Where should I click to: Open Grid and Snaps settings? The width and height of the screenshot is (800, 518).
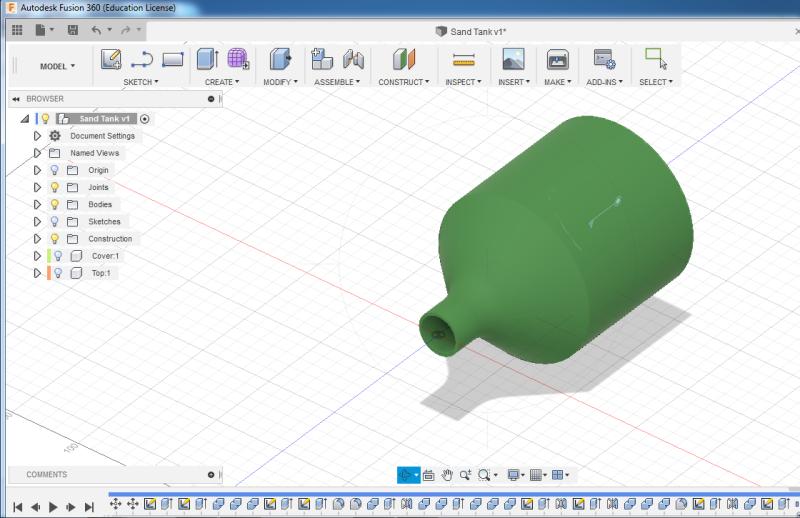(x=536, y=475)
